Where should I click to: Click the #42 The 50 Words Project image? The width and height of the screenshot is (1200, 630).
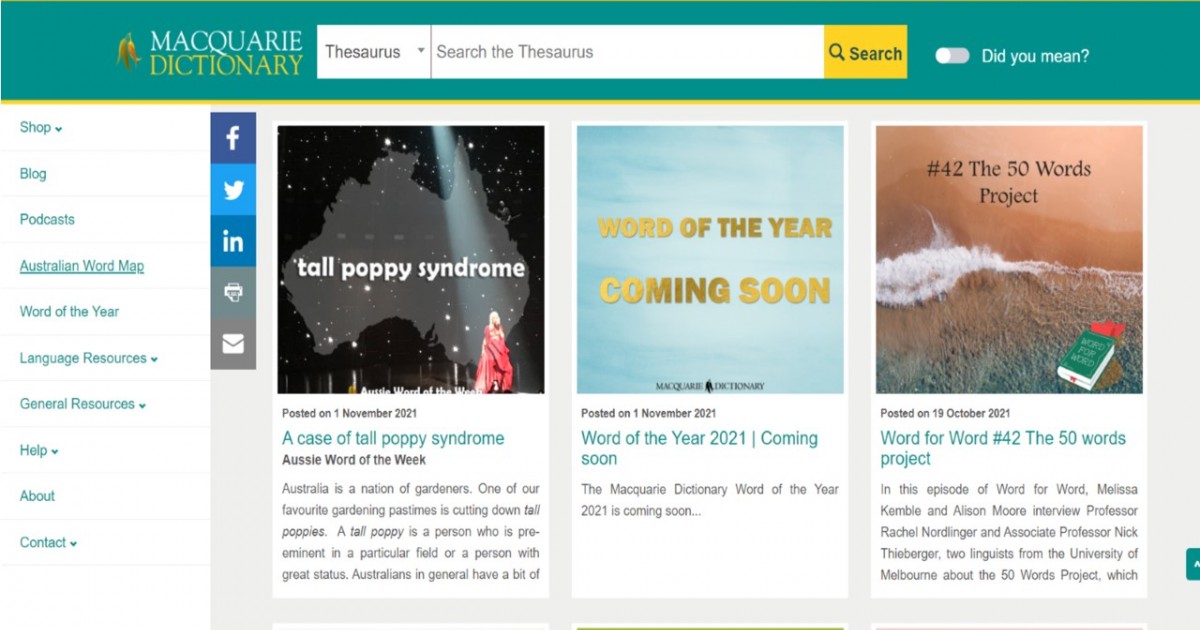coord(1009,259)
